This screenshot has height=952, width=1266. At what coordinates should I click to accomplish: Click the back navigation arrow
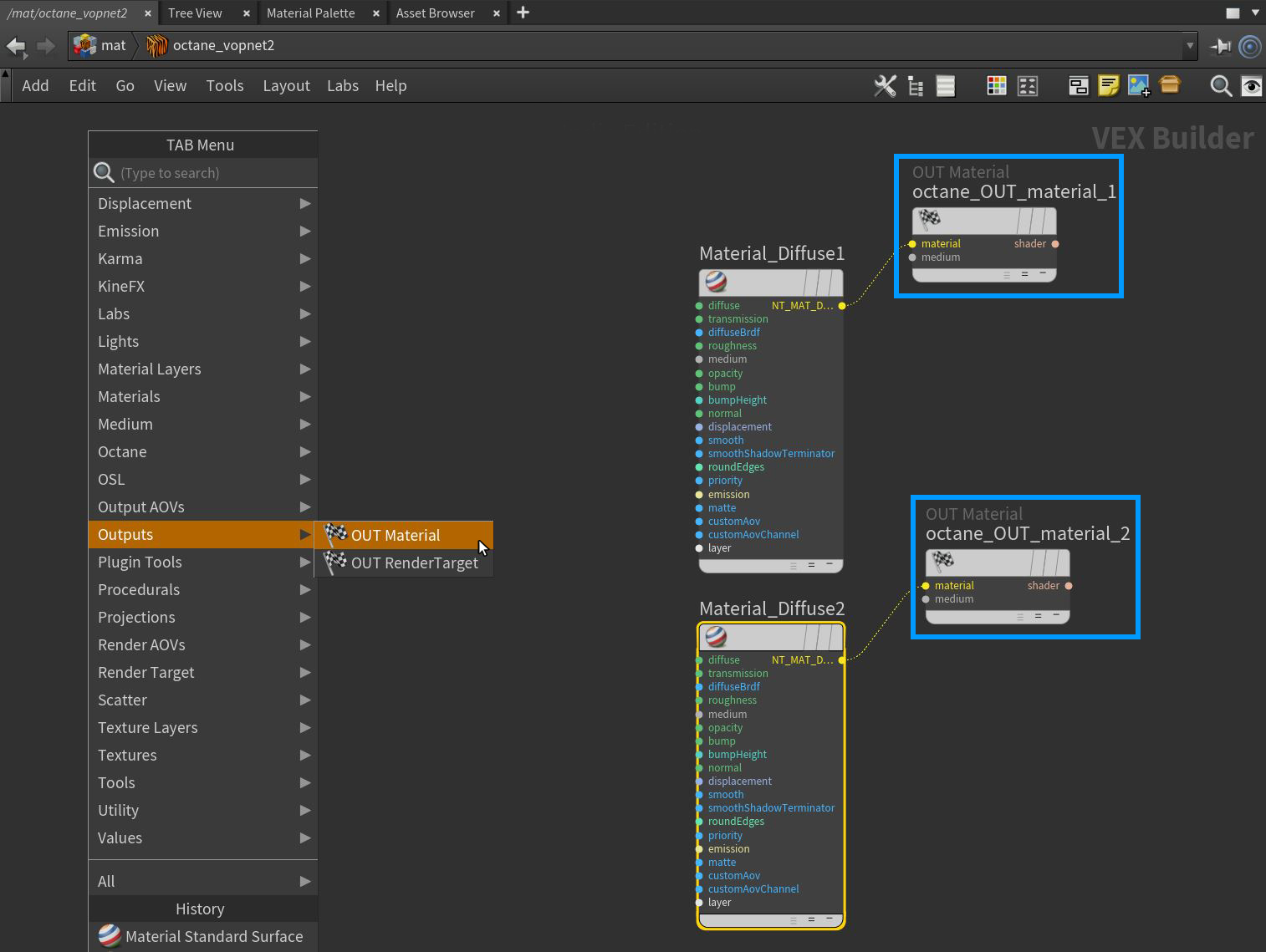(16, 46)
